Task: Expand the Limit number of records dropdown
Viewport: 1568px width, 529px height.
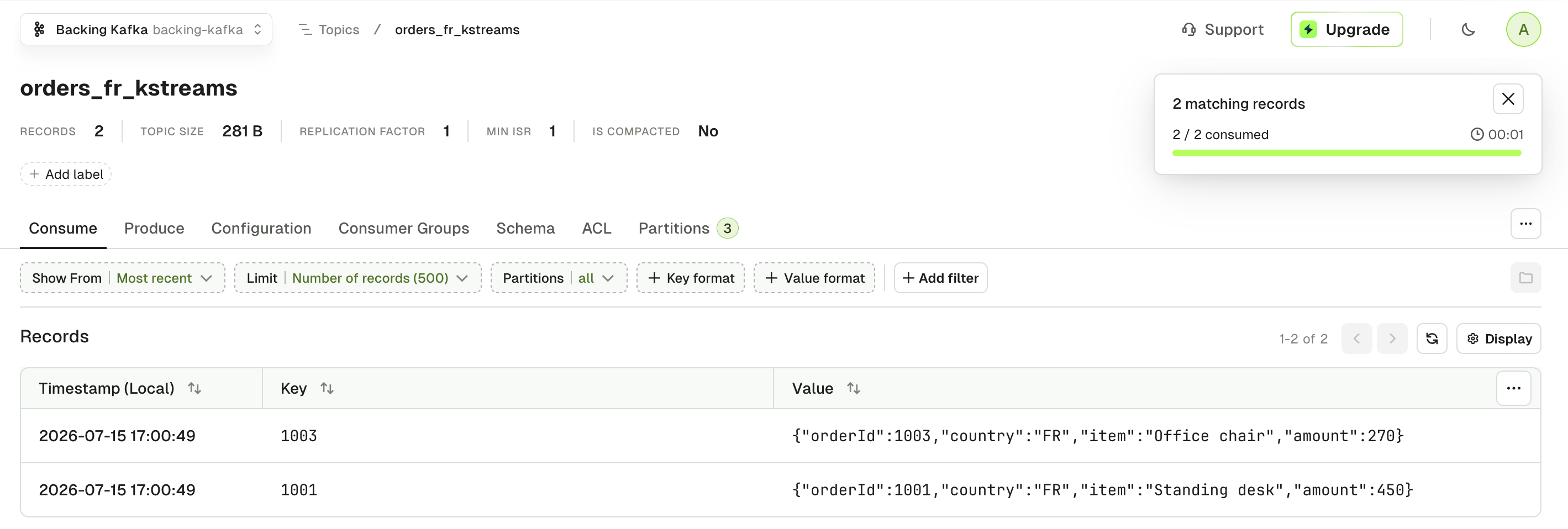Action: 357,278
